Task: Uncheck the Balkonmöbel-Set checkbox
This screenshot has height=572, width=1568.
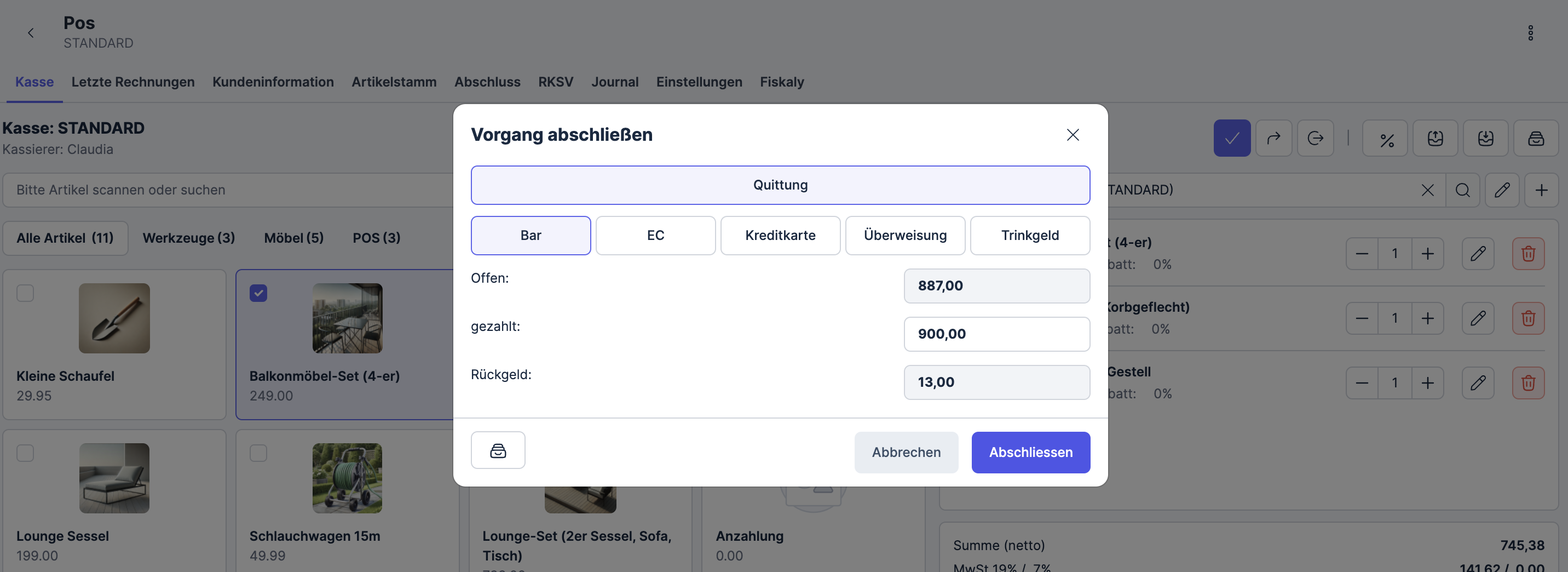Action: pos(258,293)
